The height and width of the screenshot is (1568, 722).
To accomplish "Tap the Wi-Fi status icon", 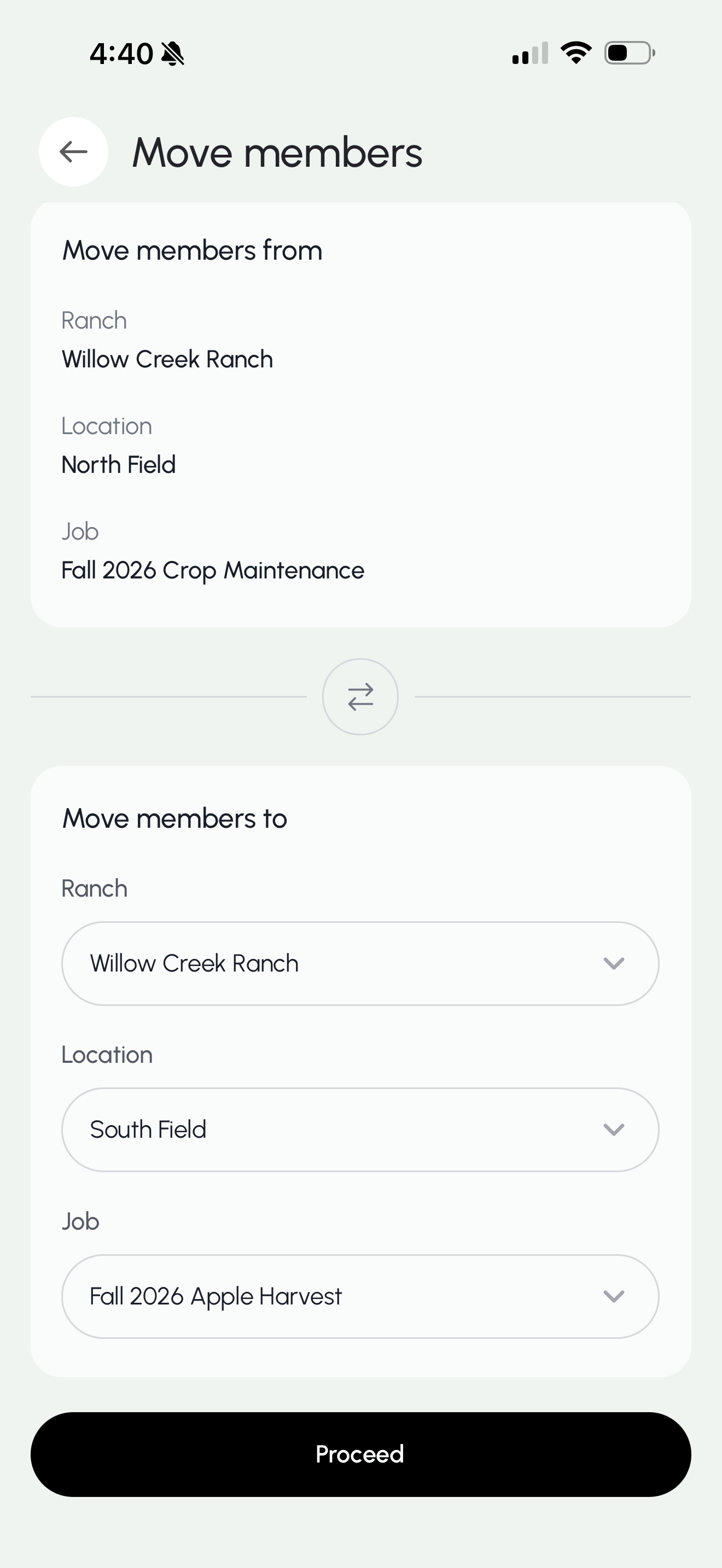I will click(x=576, y=53).
